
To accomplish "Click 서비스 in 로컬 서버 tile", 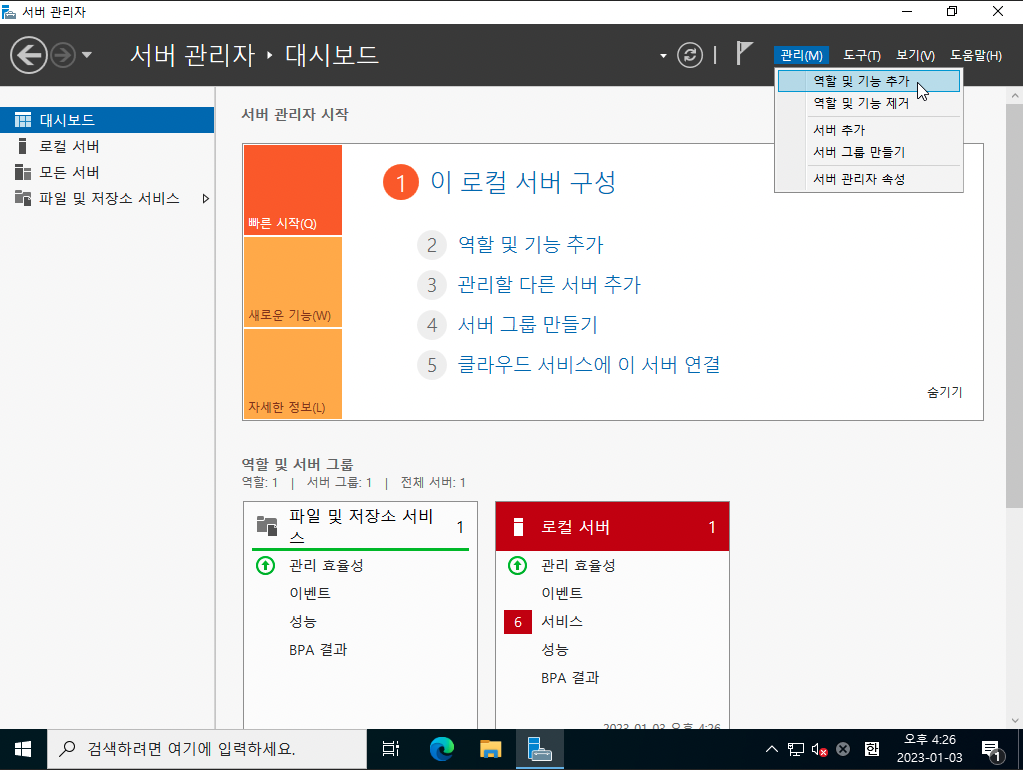I will [562, 621].
